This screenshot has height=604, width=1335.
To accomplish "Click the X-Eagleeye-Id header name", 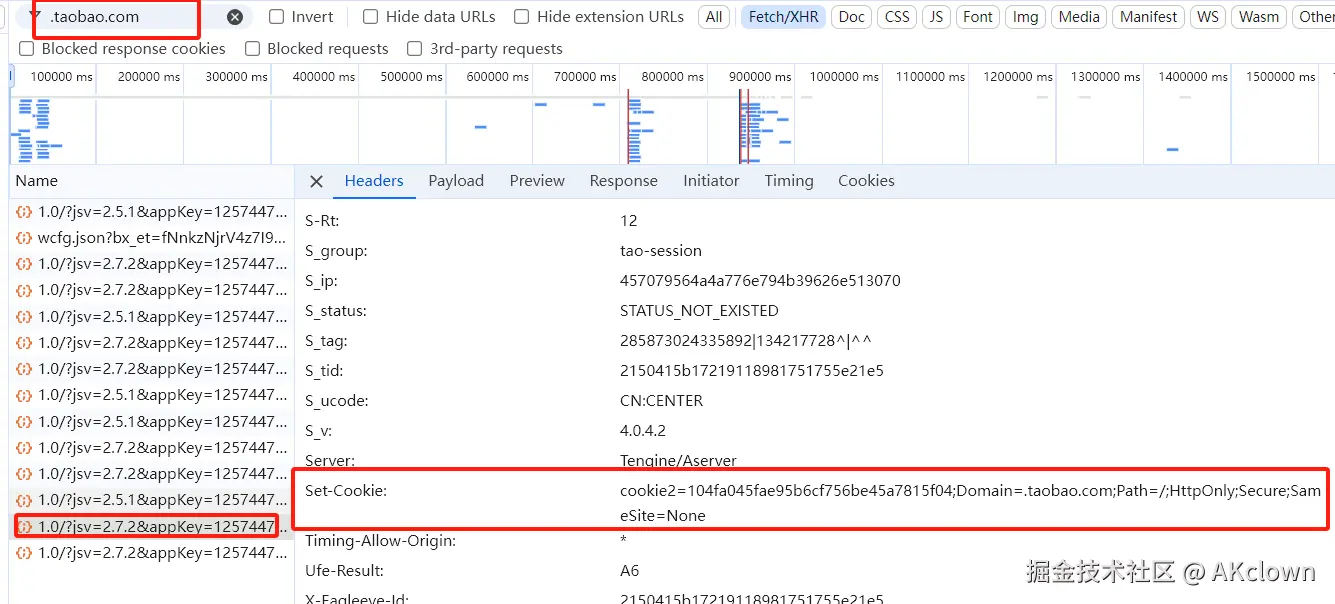I will pyautogui.click(x=357, y=598).
